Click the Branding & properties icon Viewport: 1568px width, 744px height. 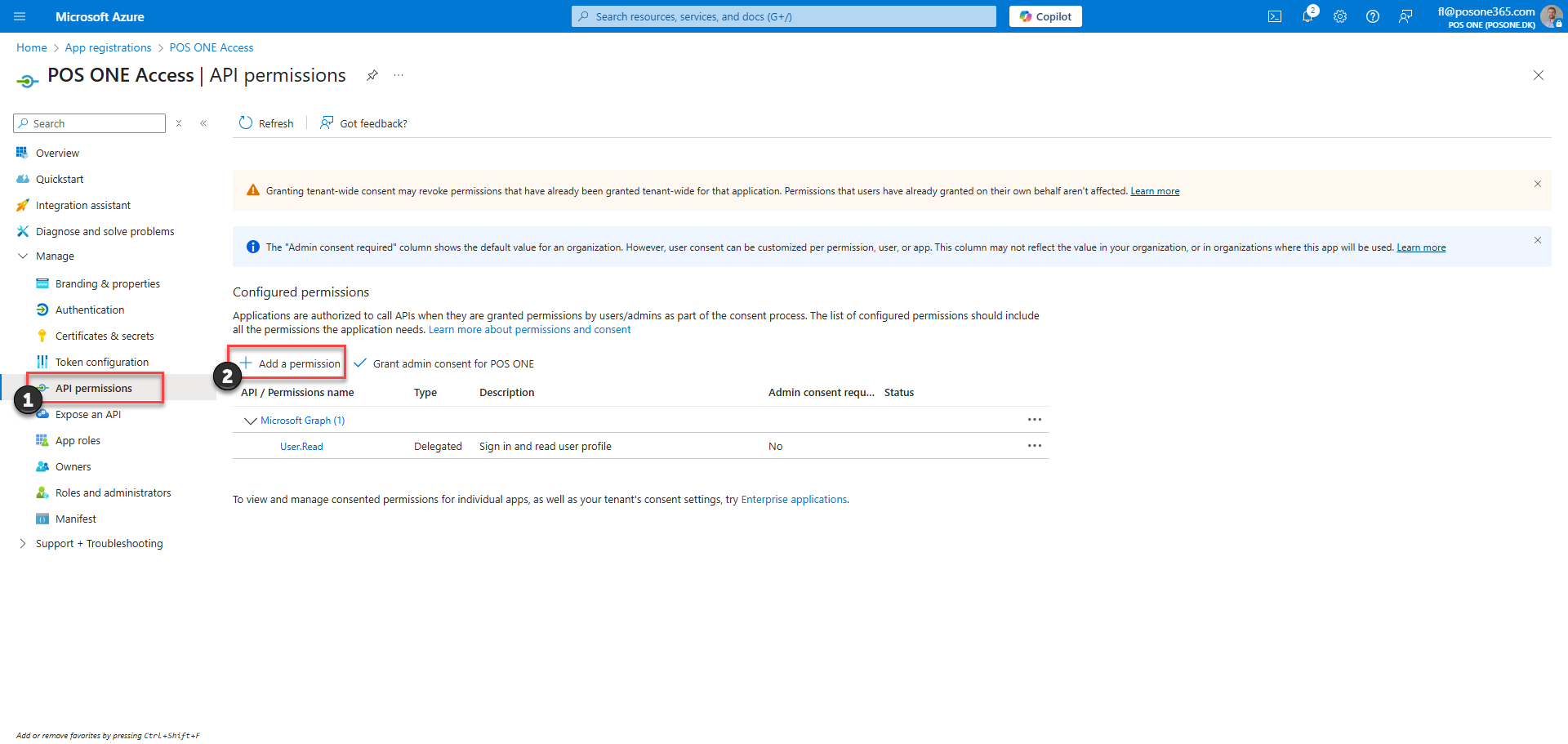(x=42, y=283)
